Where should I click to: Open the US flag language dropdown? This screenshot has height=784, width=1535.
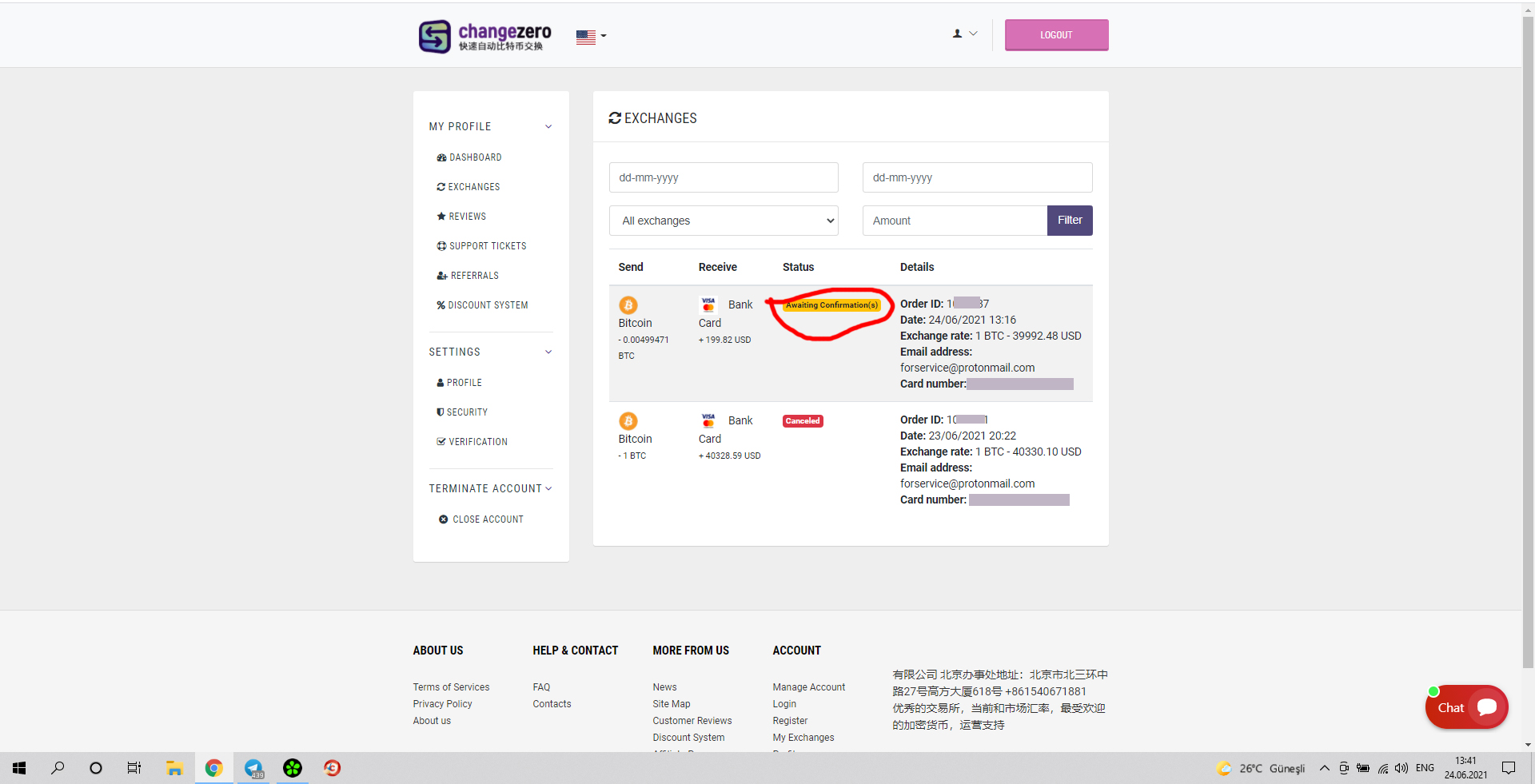pyautogui.click(x=591, y=36)
